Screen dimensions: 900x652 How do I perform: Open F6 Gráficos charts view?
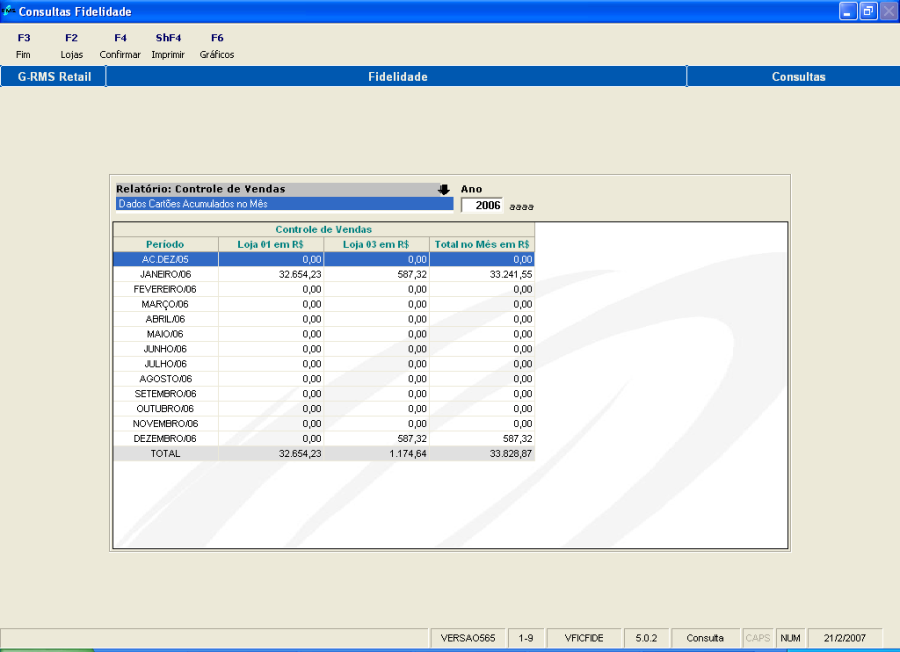217,46
